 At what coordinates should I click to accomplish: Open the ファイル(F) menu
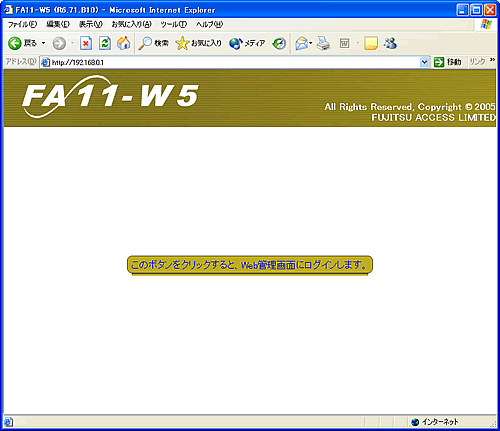pos(22,24)
